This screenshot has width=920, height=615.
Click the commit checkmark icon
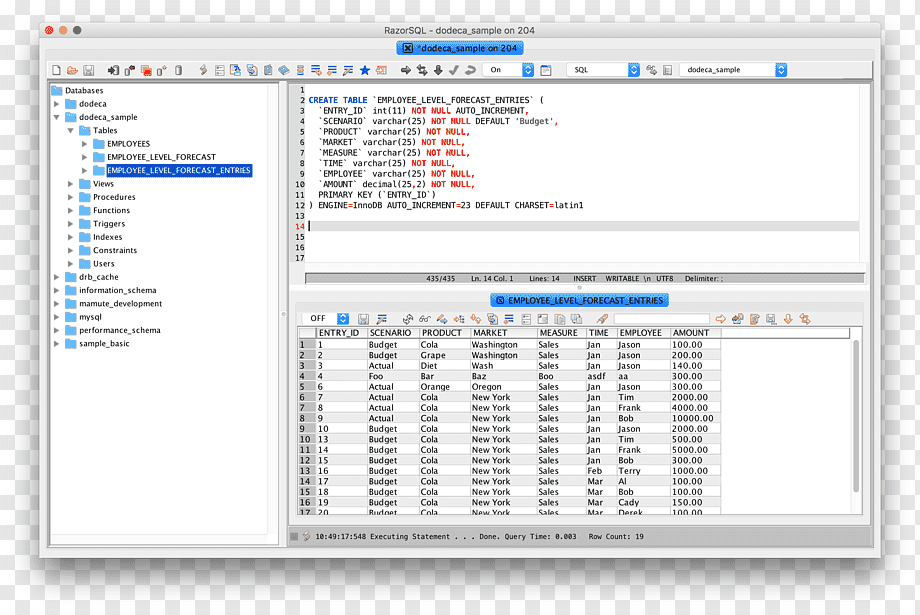point(454,70)
